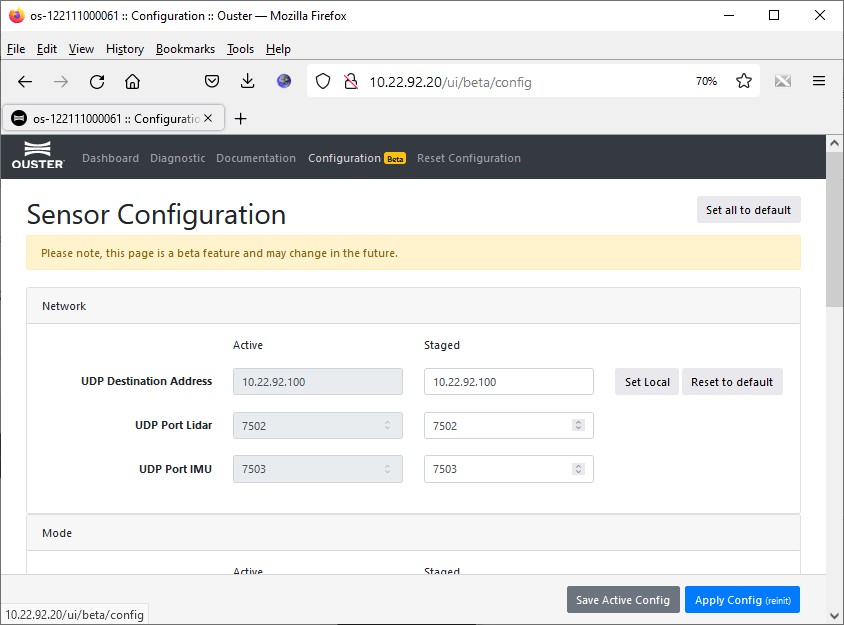The width and height of the screenshot is (844, 625).
Task: Click the staged UDP Port Lidar stepper
Action: pyautogui.click(x=578, y=426)
